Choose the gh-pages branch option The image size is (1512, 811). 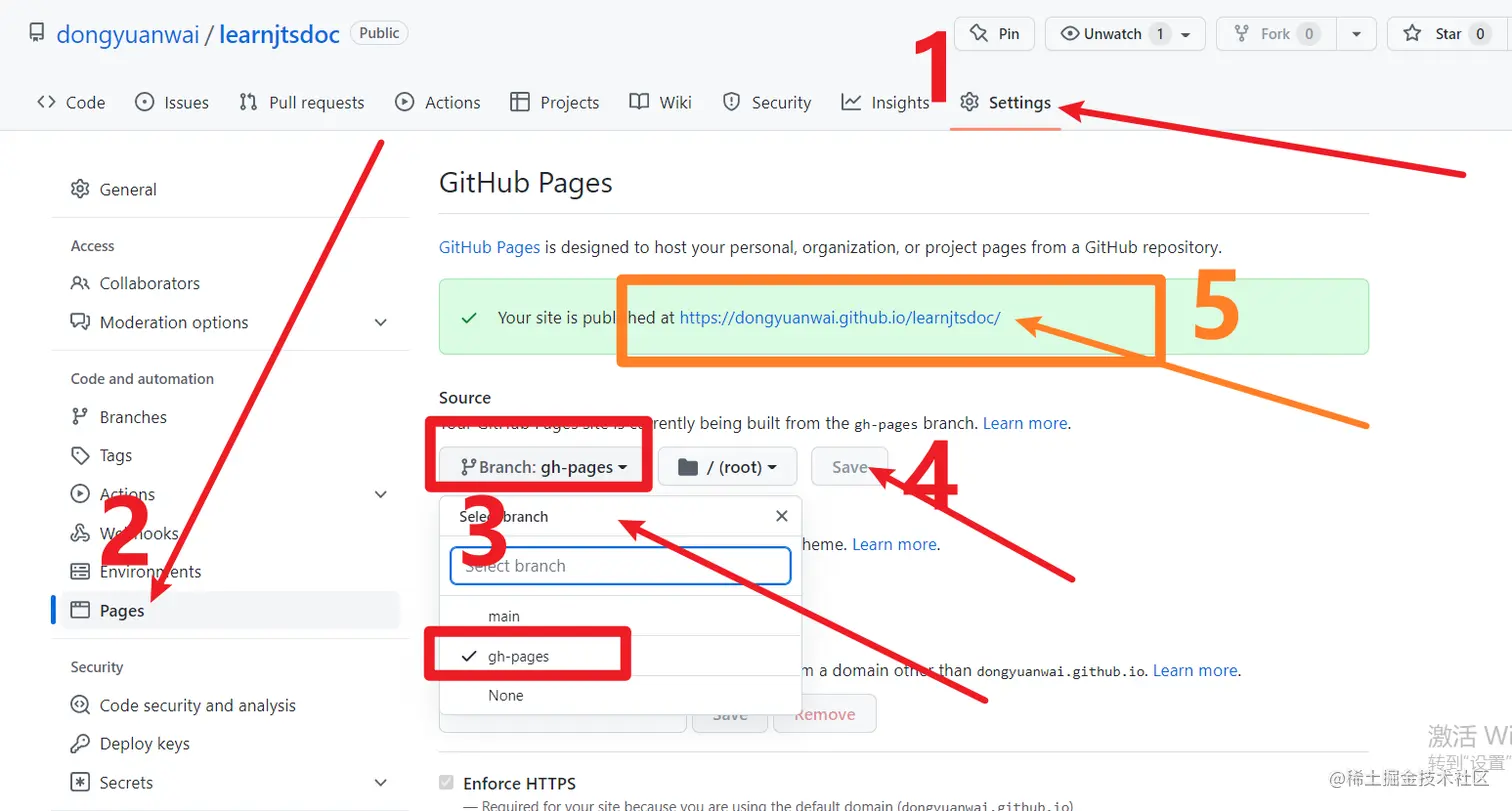click(620, 656)
